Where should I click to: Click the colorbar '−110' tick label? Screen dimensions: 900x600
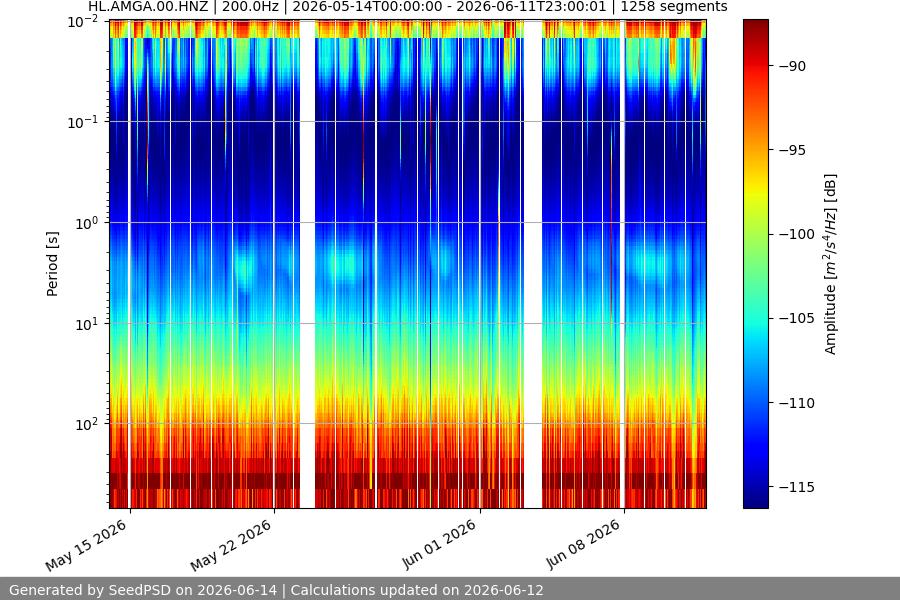796,403
